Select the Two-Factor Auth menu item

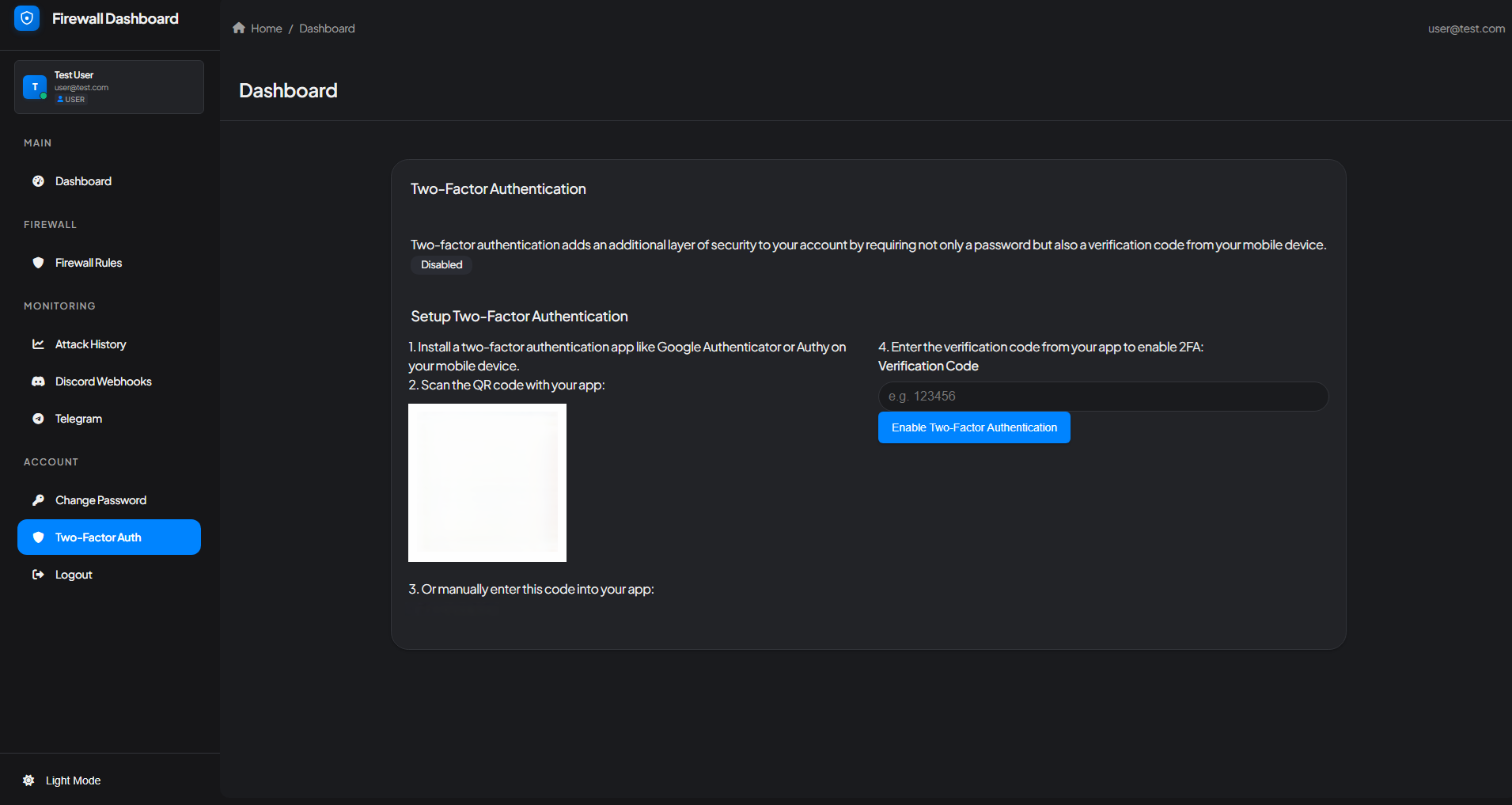pos(109,537)
